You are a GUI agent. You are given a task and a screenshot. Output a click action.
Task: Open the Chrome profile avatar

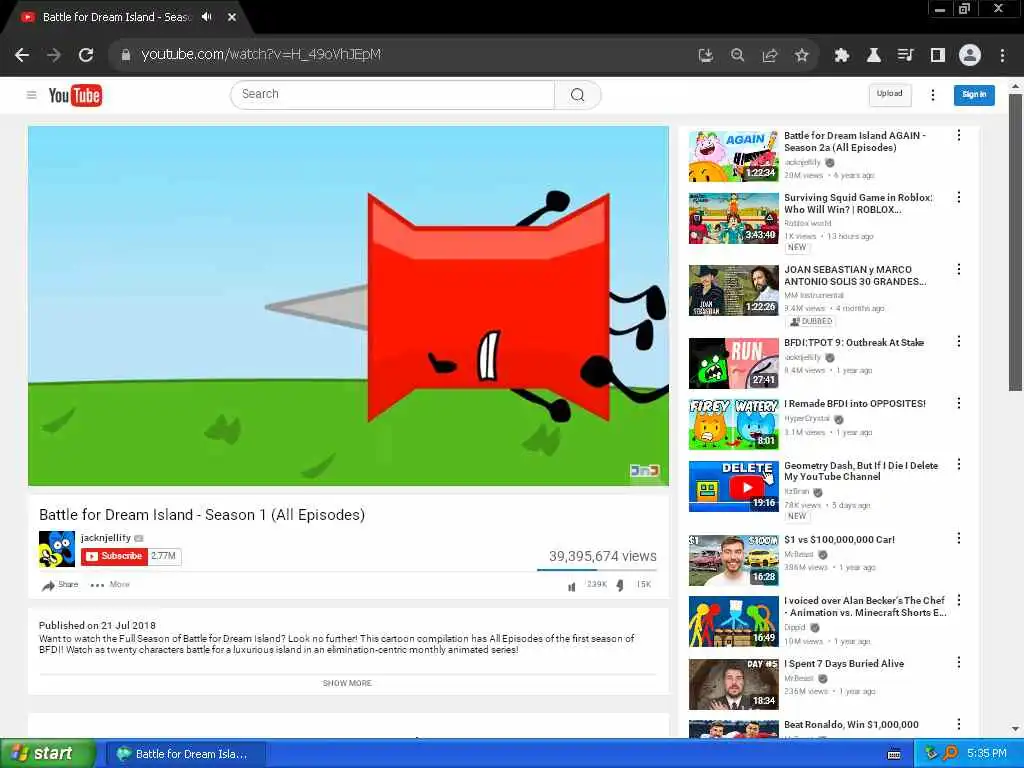coord(970,55)
